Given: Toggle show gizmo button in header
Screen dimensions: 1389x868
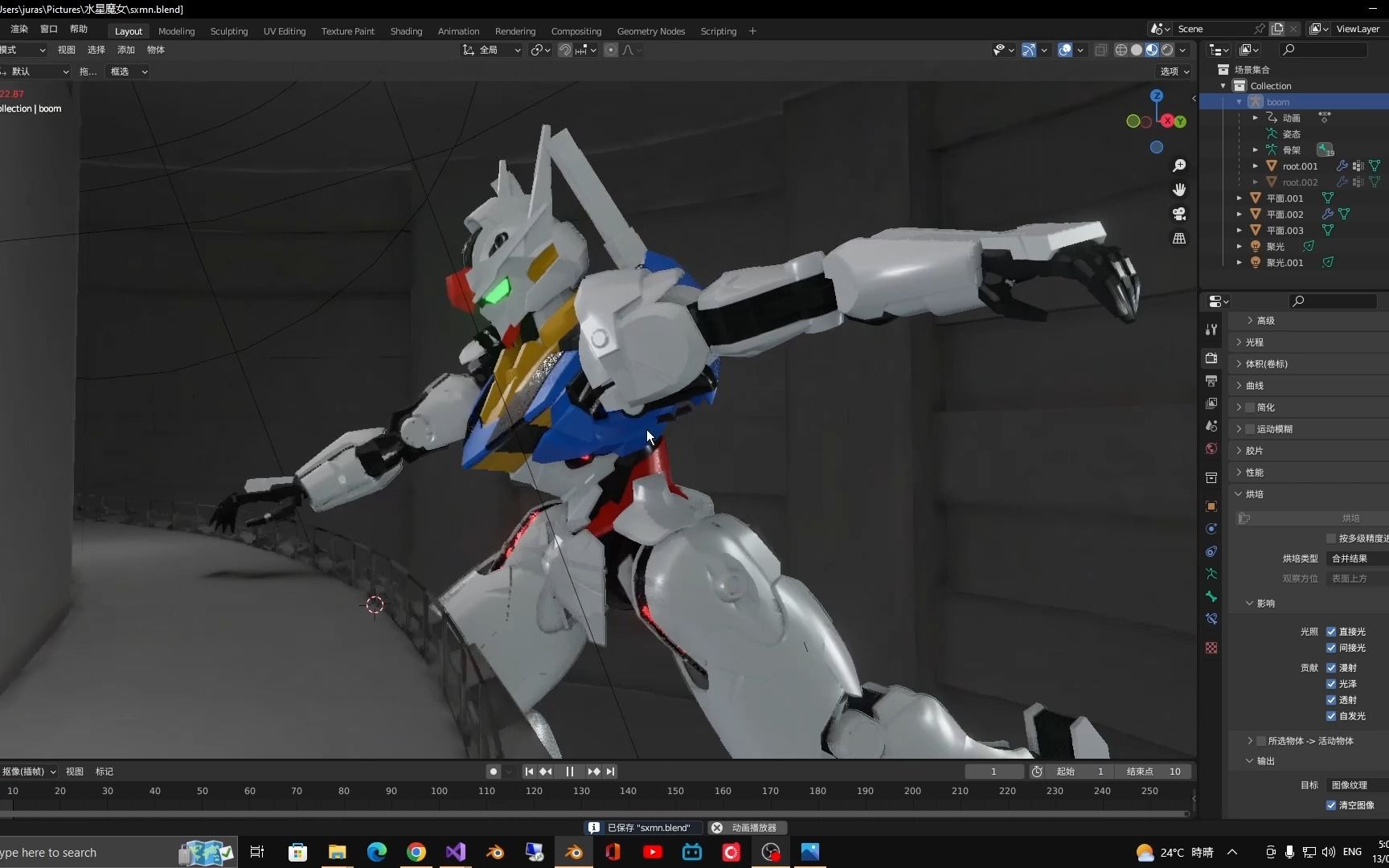Looking at the screenshot, I should pos(1029,50).
